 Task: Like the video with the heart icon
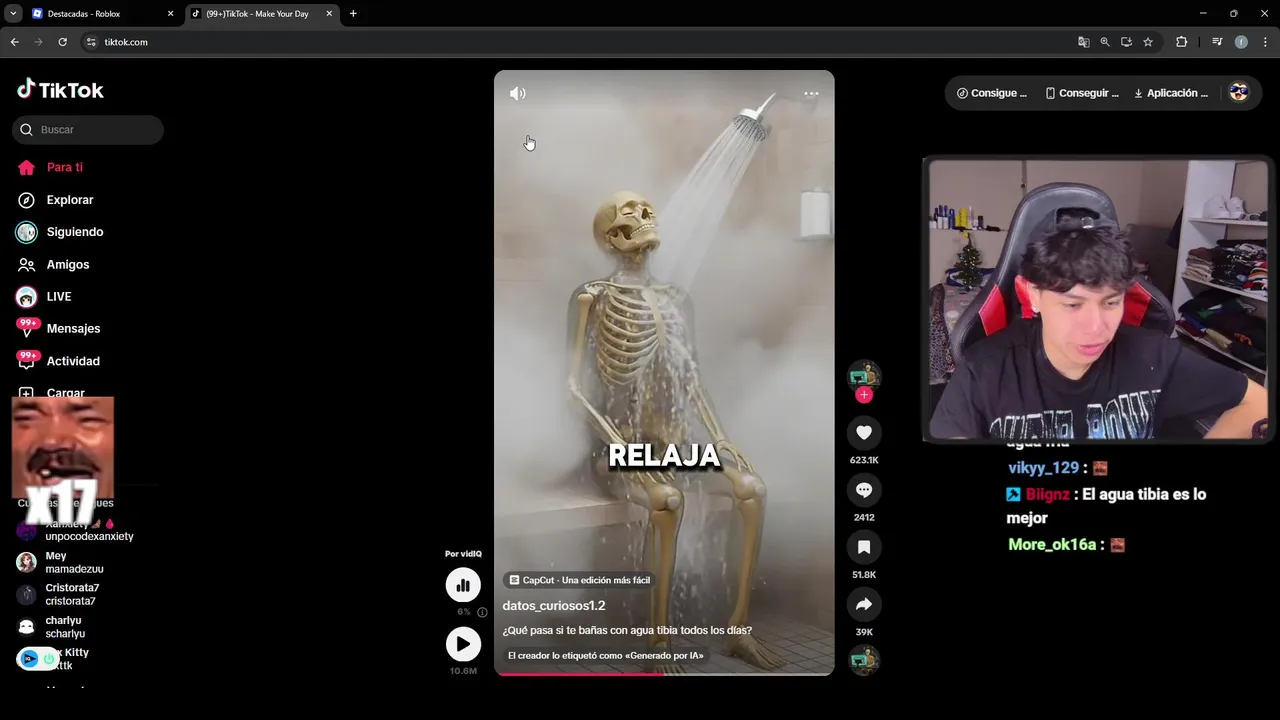tap(864, 432)
